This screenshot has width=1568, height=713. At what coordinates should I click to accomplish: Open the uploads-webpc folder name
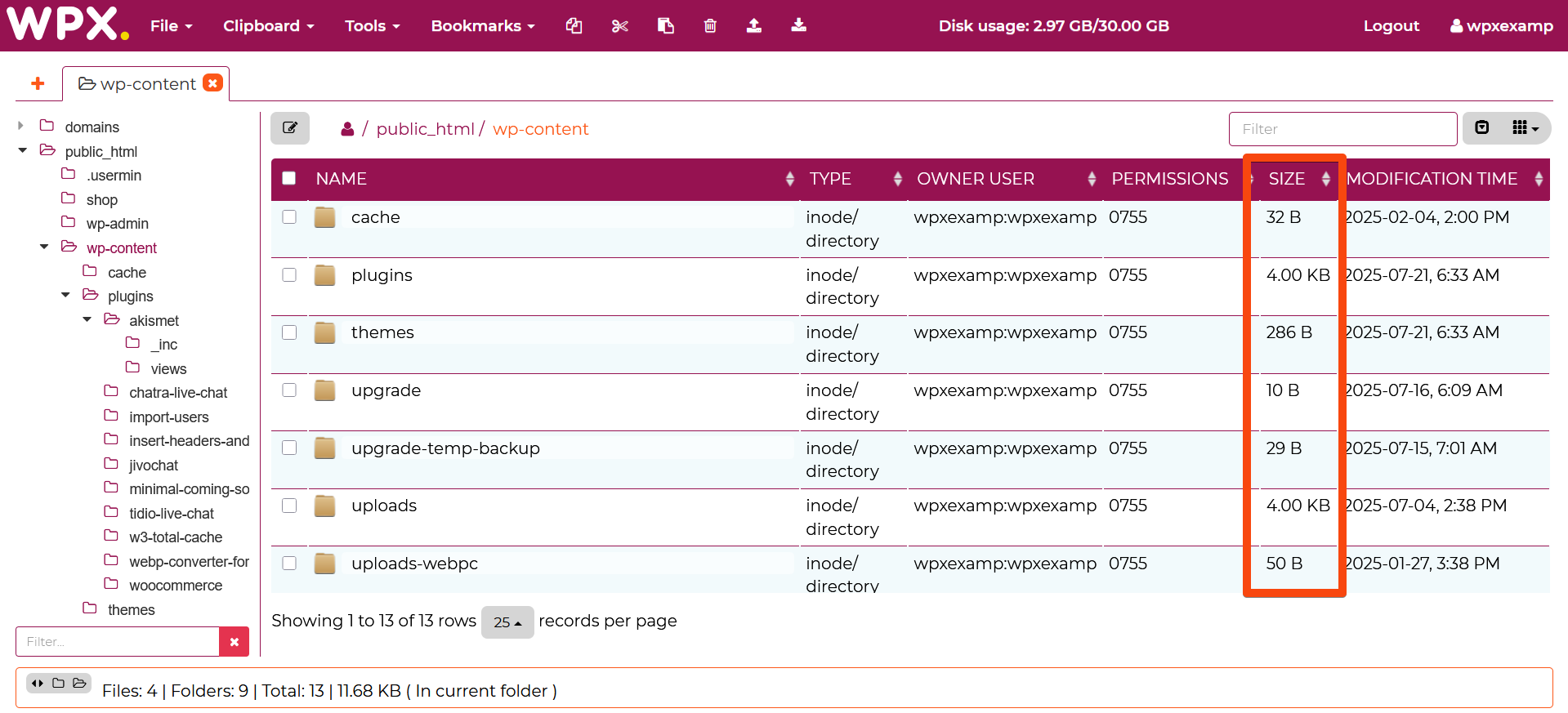pos(414,564)
